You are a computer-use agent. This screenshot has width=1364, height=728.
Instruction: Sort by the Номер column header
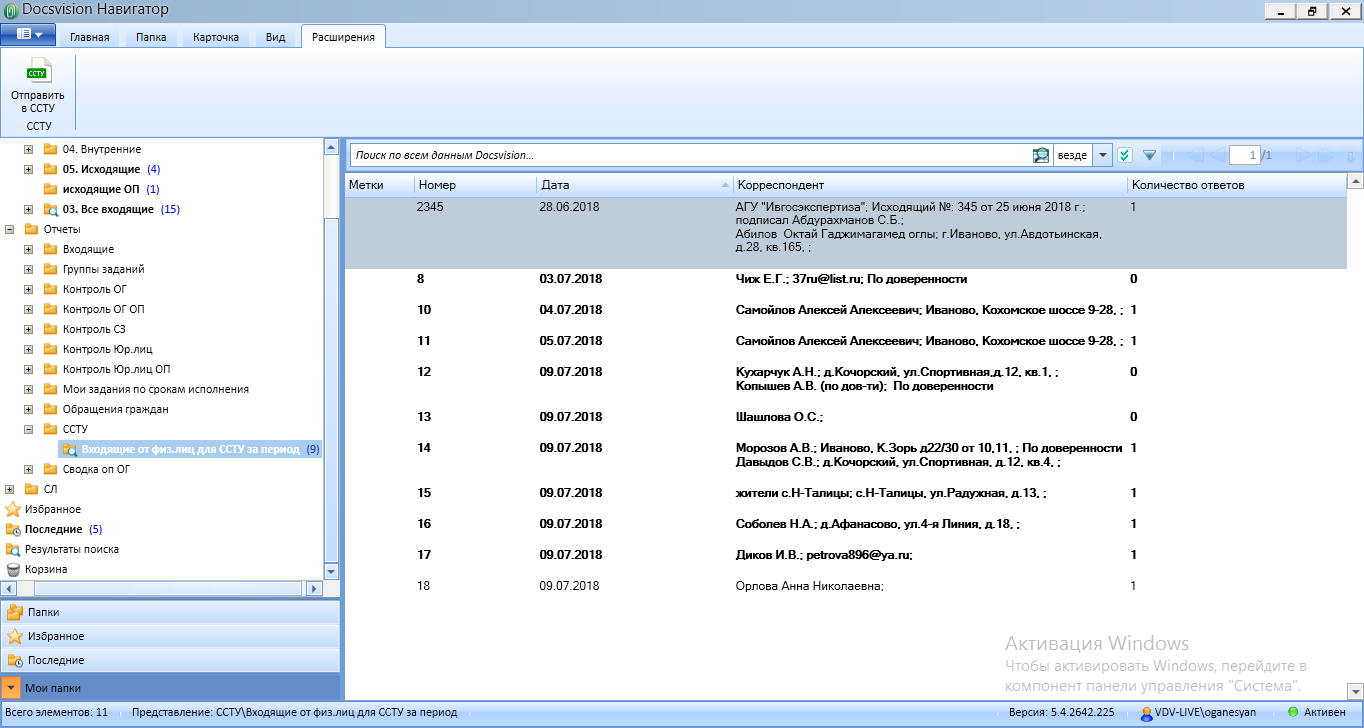pyautogui.click(x=475, y=185)
